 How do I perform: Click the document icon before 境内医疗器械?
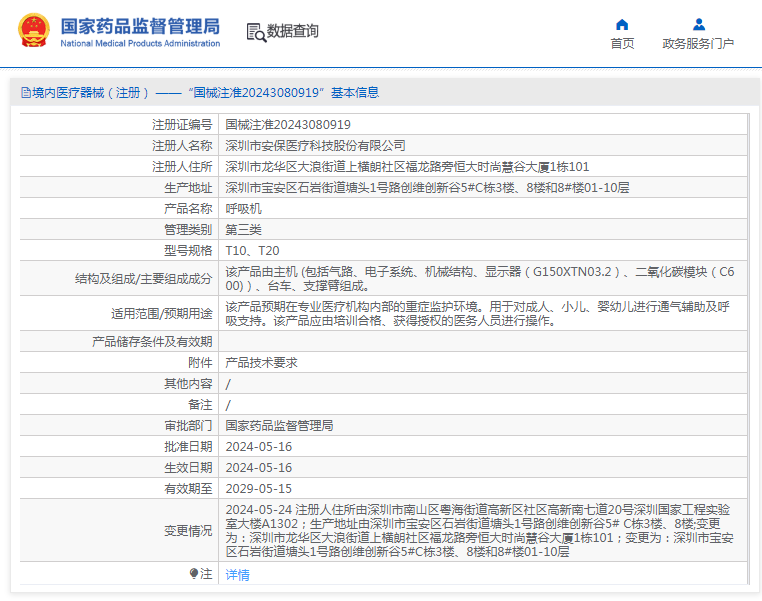26,93
